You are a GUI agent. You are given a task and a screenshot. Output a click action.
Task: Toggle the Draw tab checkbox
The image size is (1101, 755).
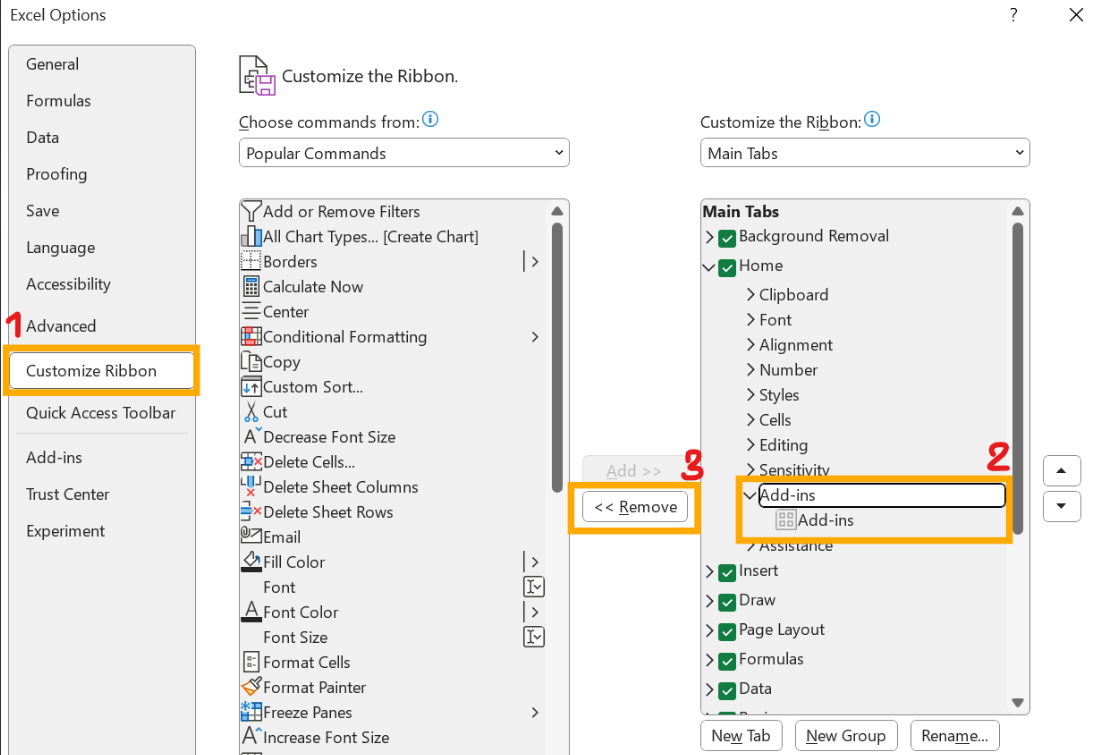tap(727, 601)
